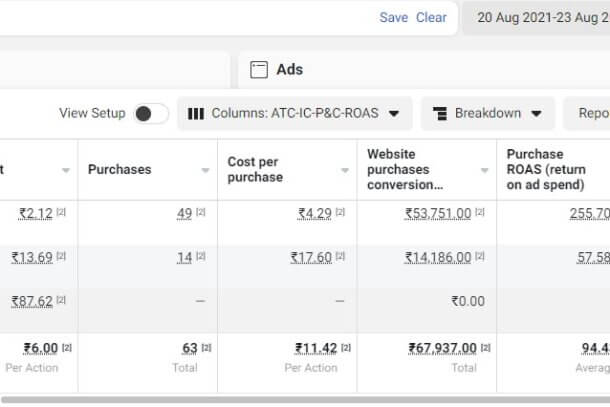Click footnote [2] marker beside 49 purchases
Screen dimensions: 610x407
point(201,213)
